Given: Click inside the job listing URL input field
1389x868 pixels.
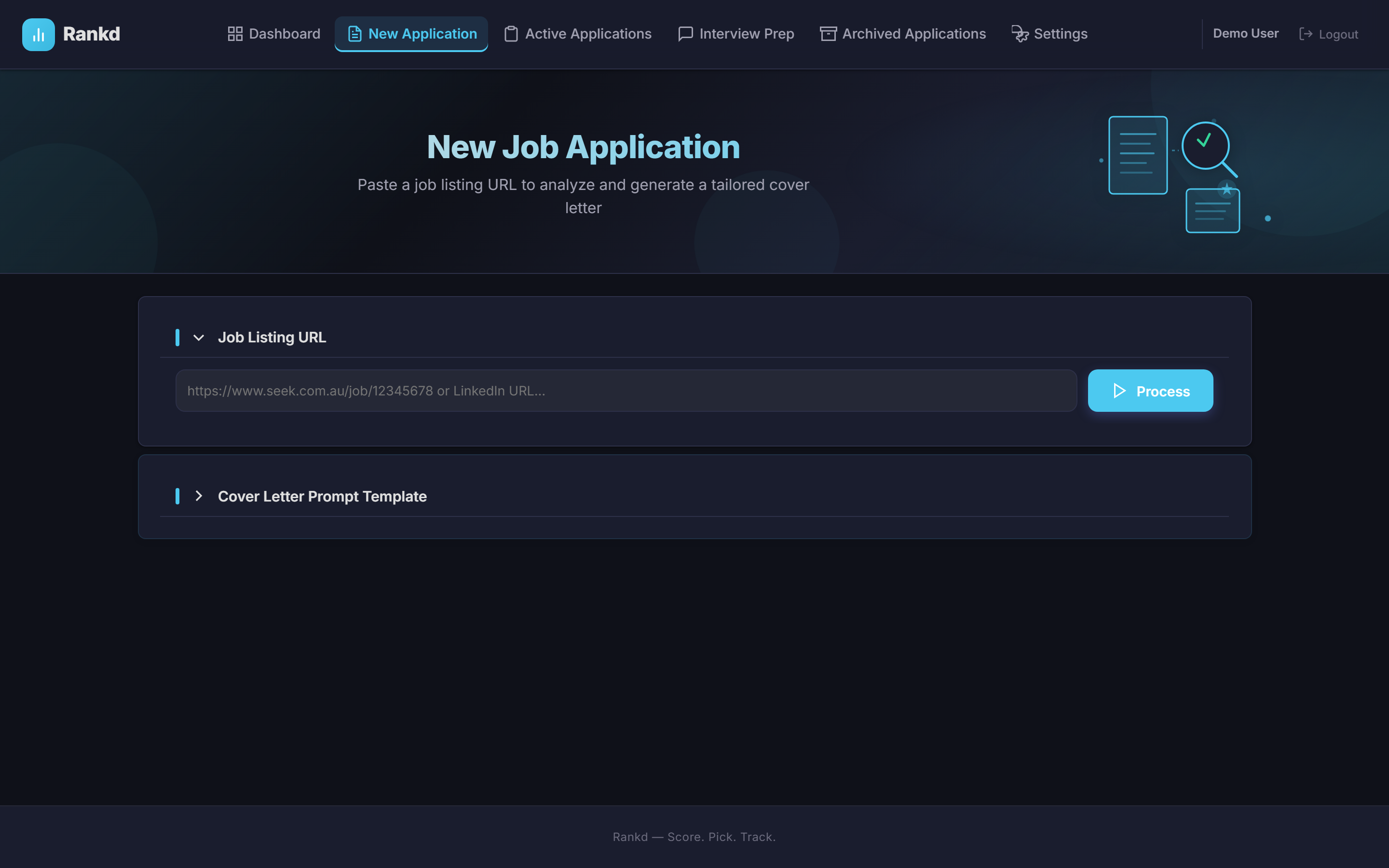Looking at the screenshot, I should tap(626, 391).
